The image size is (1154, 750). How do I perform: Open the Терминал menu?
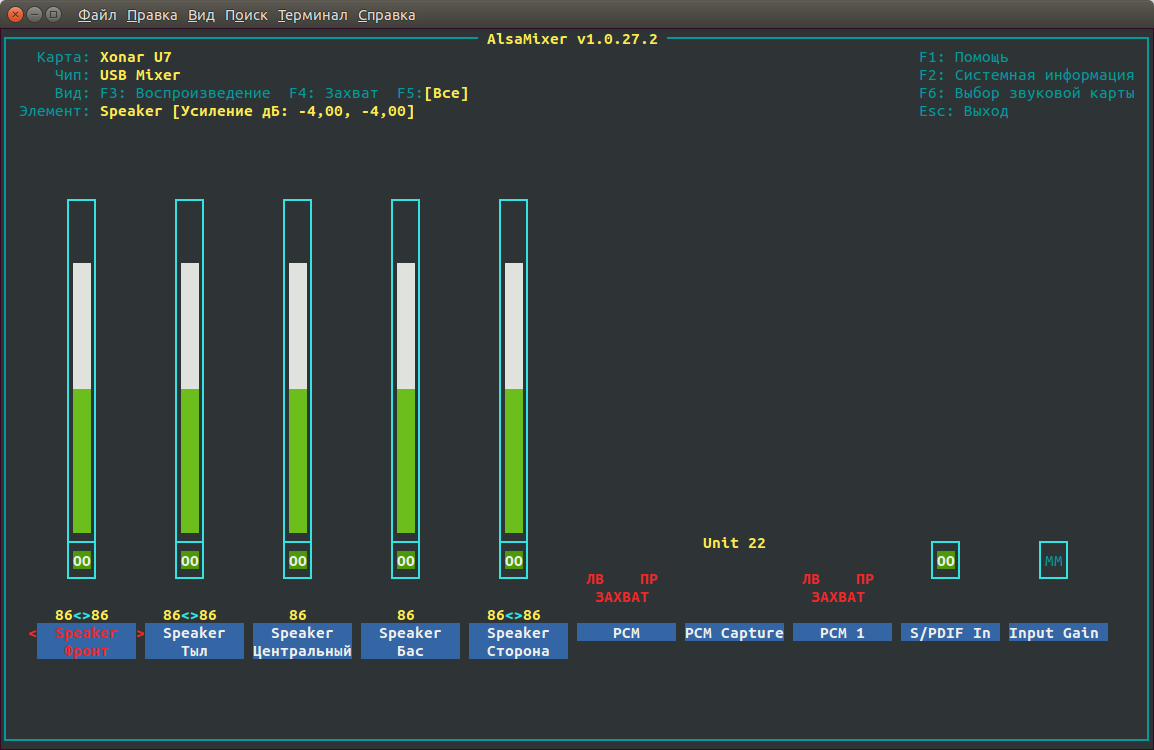click(x=312, y=15)
